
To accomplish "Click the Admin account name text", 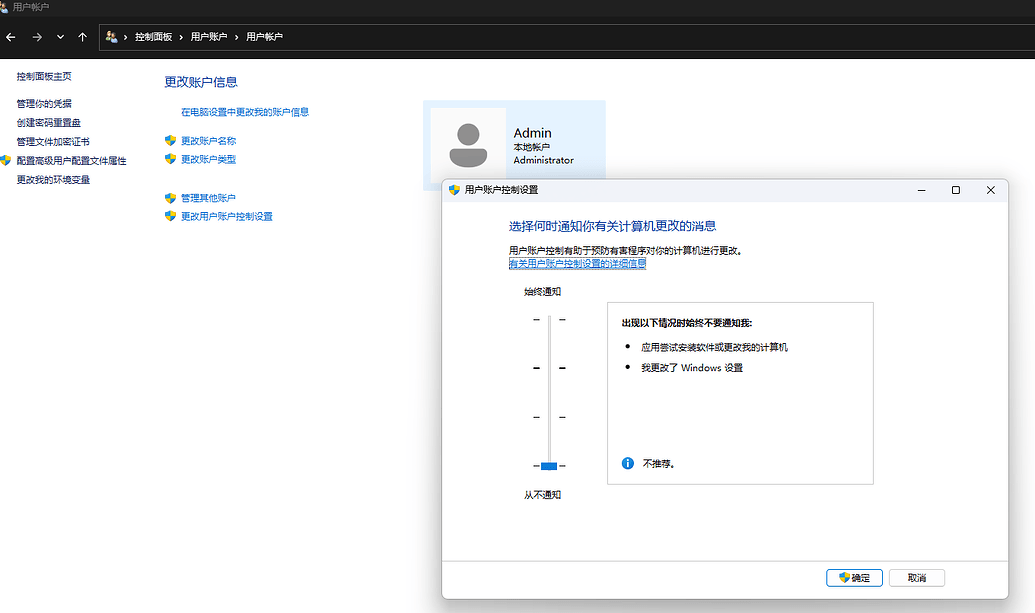I will coord(533,133).
